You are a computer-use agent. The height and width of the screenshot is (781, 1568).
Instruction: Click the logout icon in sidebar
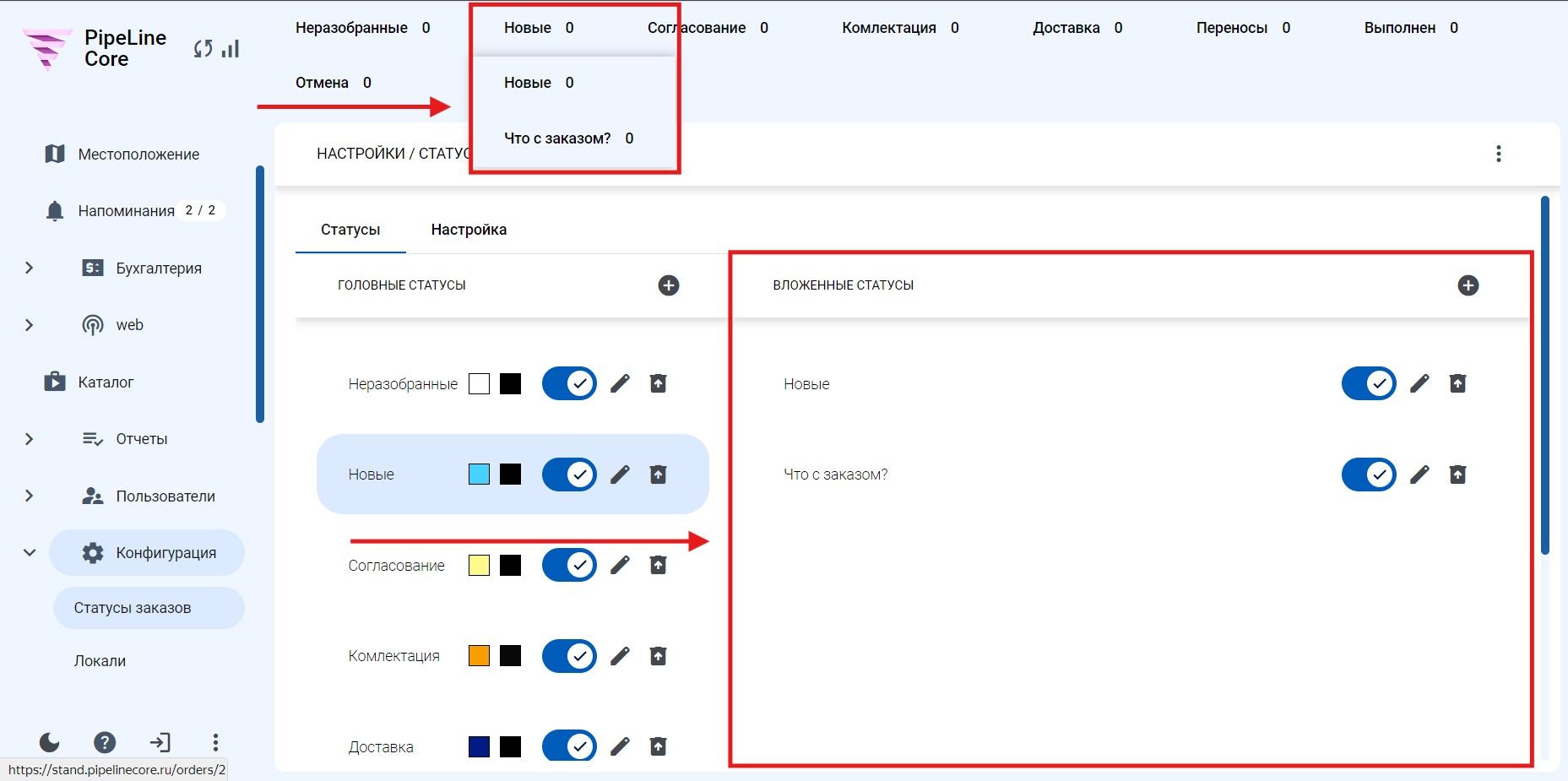160,742
